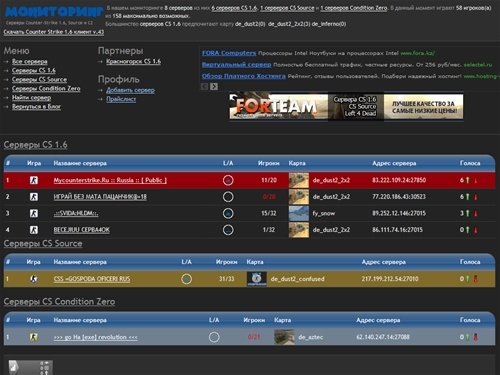The height and width of the screenshot is (375, 500).
Task: Click the CS 1.6 game icon for Mycounterstrike.Ru
Action: point(34,180)
